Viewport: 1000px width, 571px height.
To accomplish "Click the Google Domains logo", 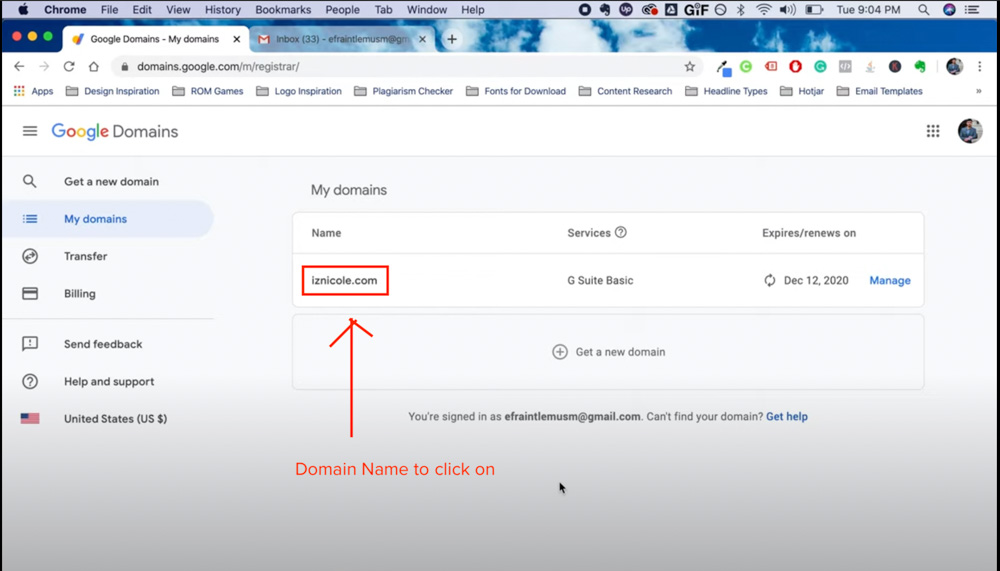I will point(115,131).
